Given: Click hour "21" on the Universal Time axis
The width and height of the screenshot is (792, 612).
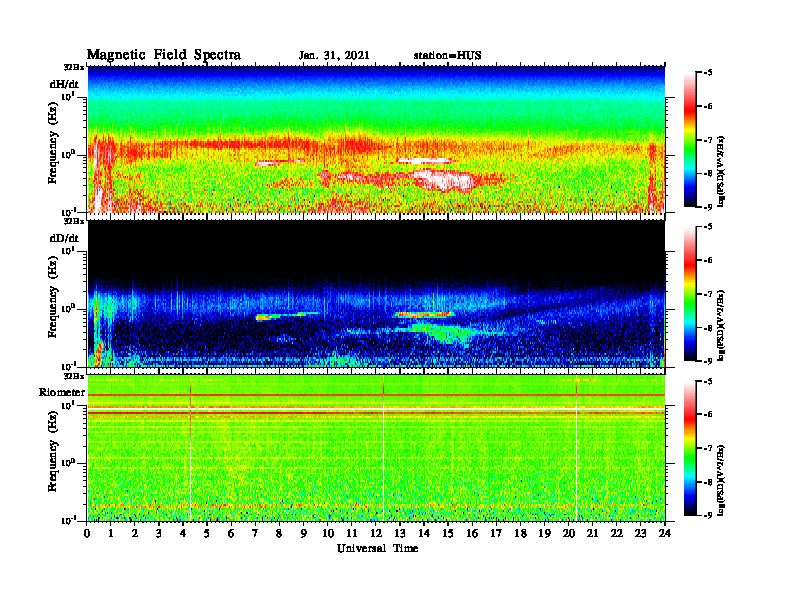Looking at the screenshot, I should (592, 533).
